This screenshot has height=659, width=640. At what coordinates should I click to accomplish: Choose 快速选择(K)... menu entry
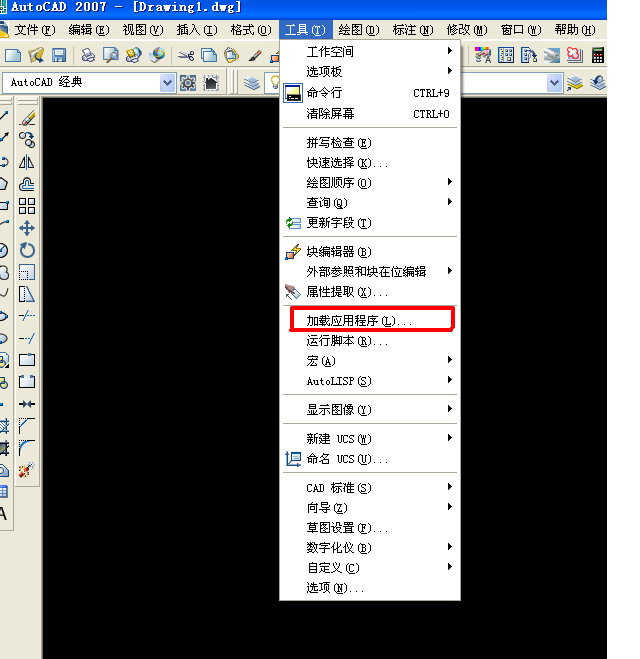click(370, 163)
